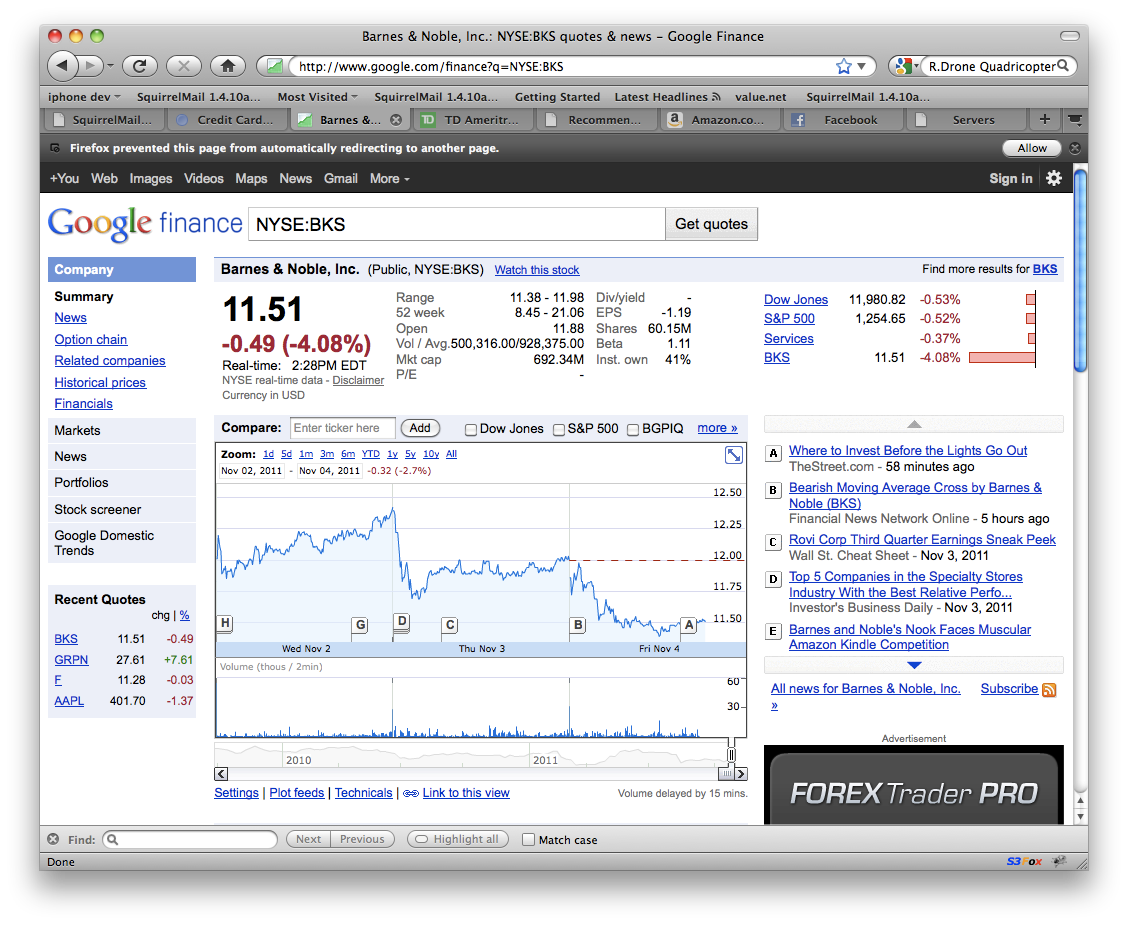
Task: Enable Dow Jones comparison checkbox
Action: pos(471,429)
